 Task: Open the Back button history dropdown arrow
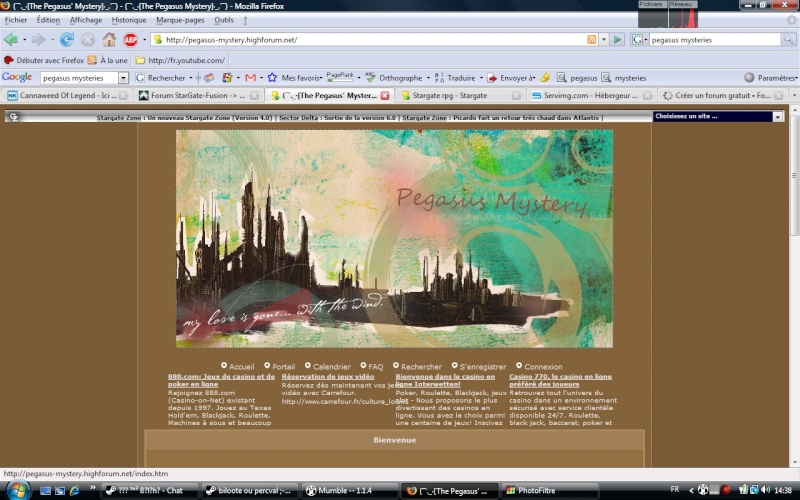24,39
